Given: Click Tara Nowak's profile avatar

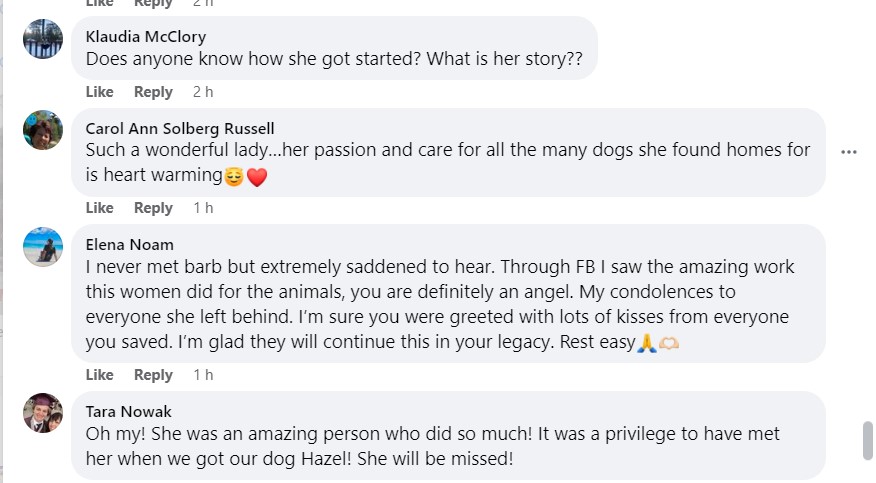Looking at the screenshot, I should 43,413.
